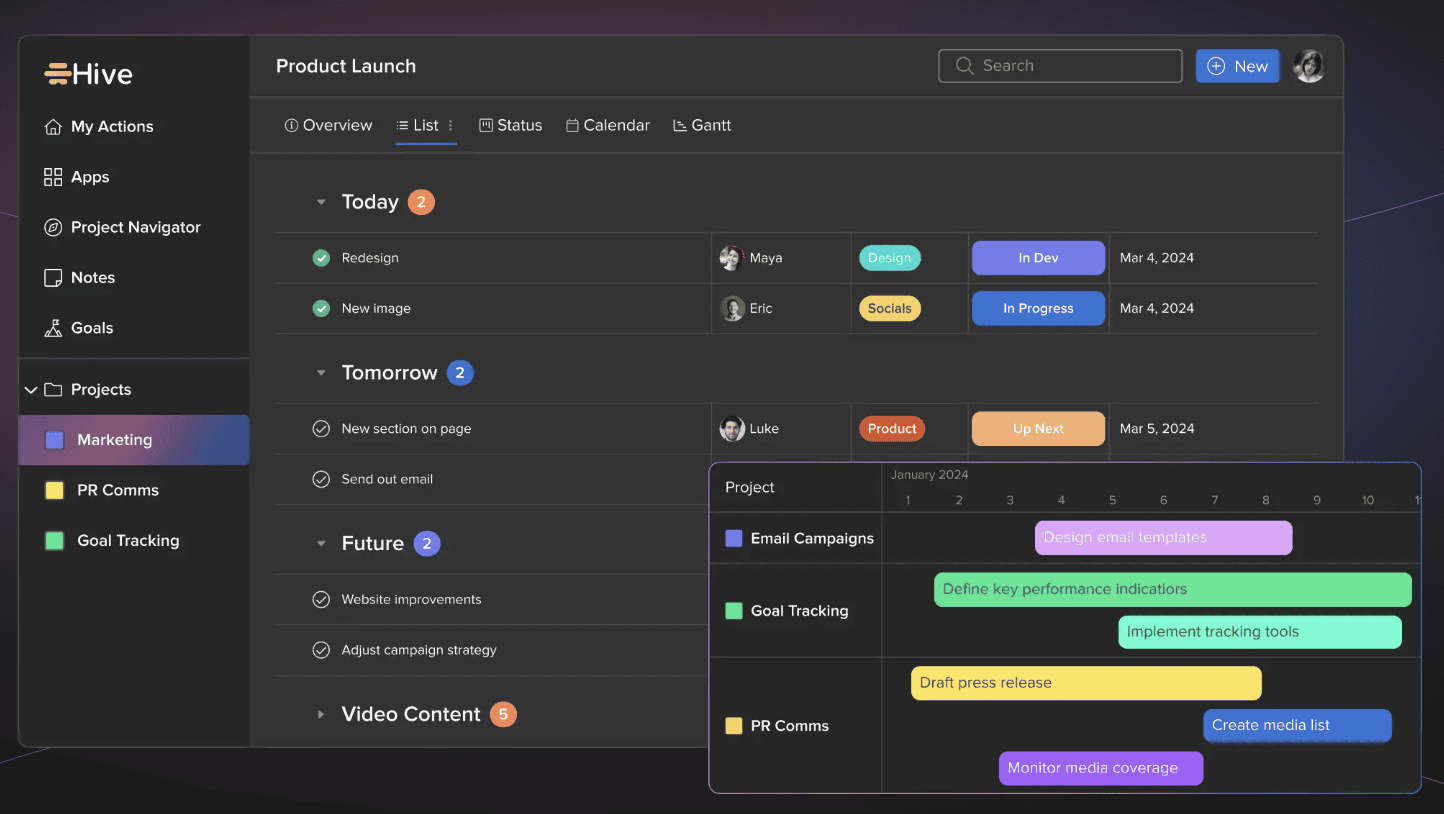The height and width of the screenshot is (814, 1444).
Task: Check off Website improvements task
Action: [321, 600]
